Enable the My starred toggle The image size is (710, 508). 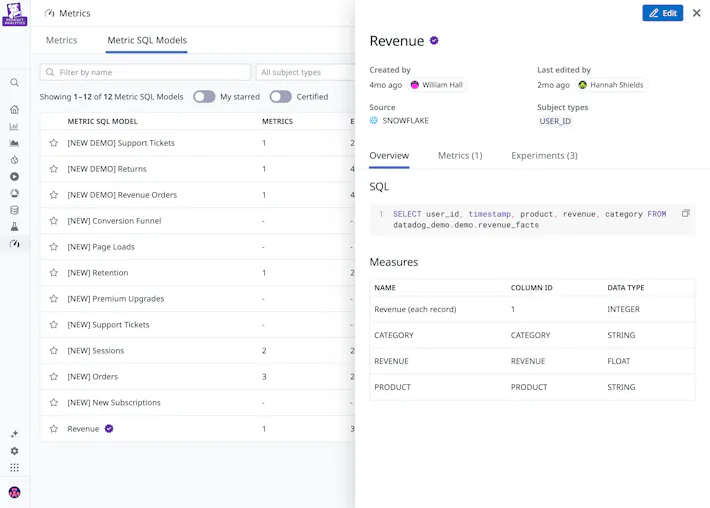204,97
